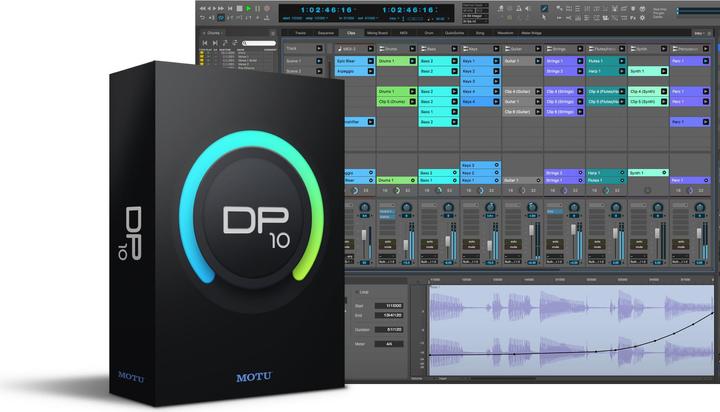Screen dimensions: 720x412
Task: Switch to the Sequence tab
Action: 326,33
